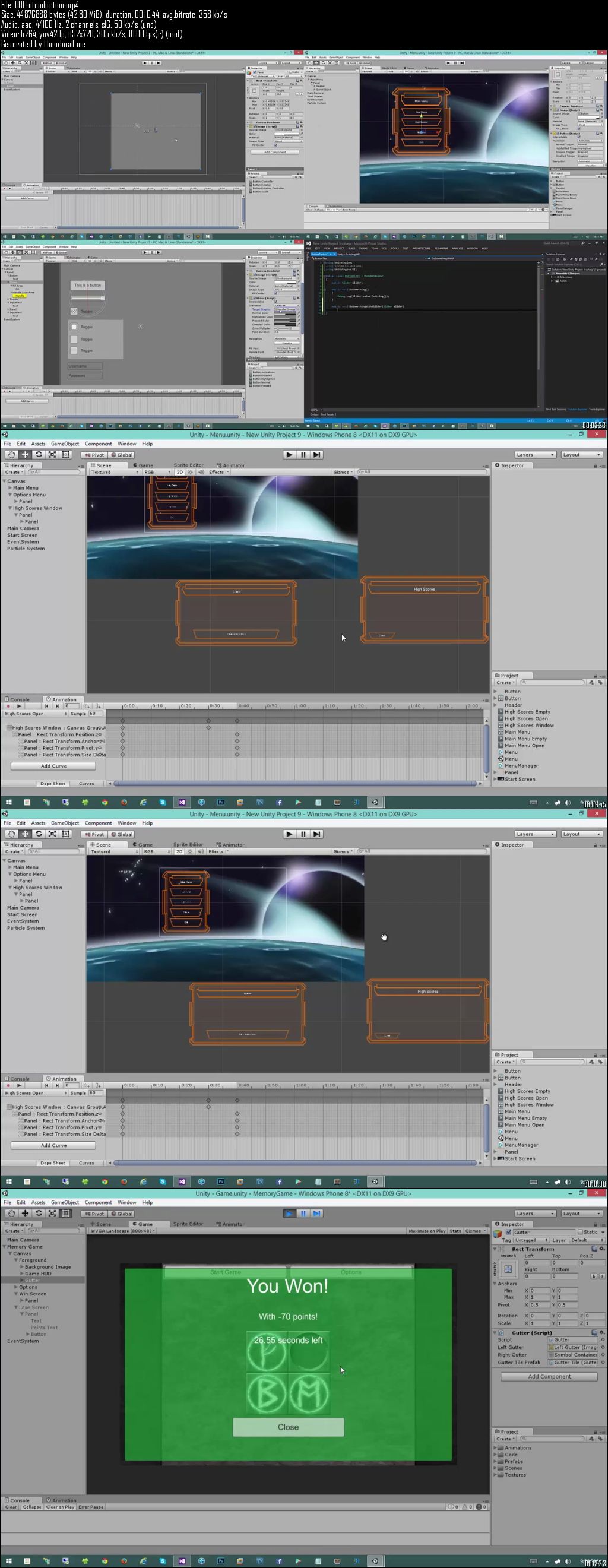Open Windows Start button in bottom taskbar
This screenshot has width=608, height=1568.
7,1561
